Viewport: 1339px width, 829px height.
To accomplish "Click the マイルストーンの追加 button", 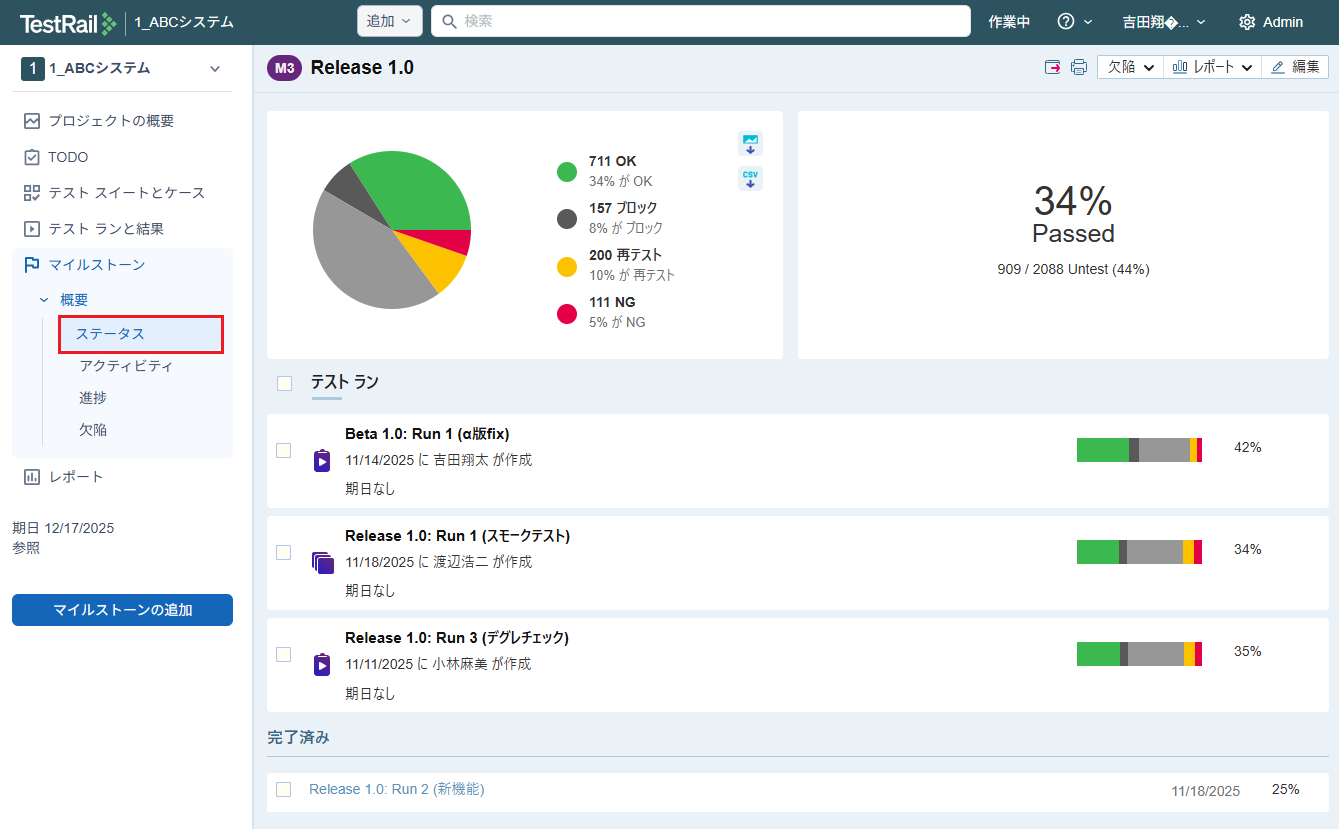I will (x=122, y=610).
